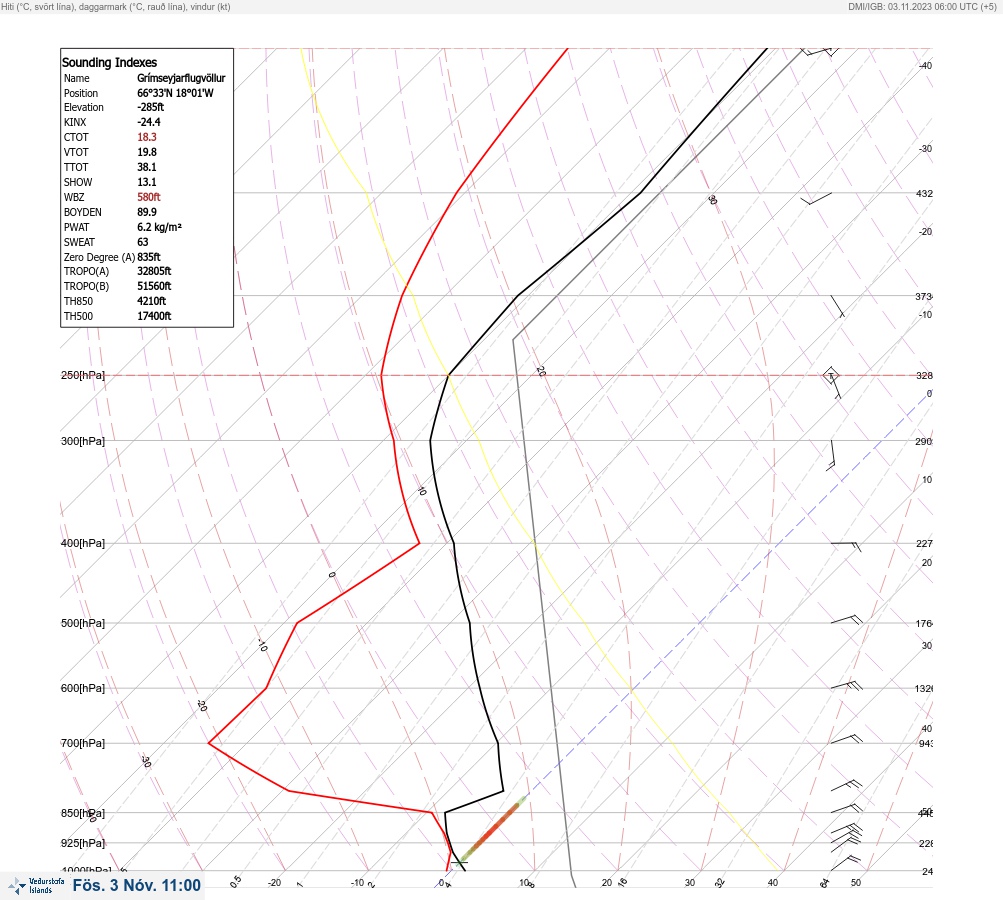Click the 400[hPa] pressure level label
1003x900 pixels.
coord(83,544)
